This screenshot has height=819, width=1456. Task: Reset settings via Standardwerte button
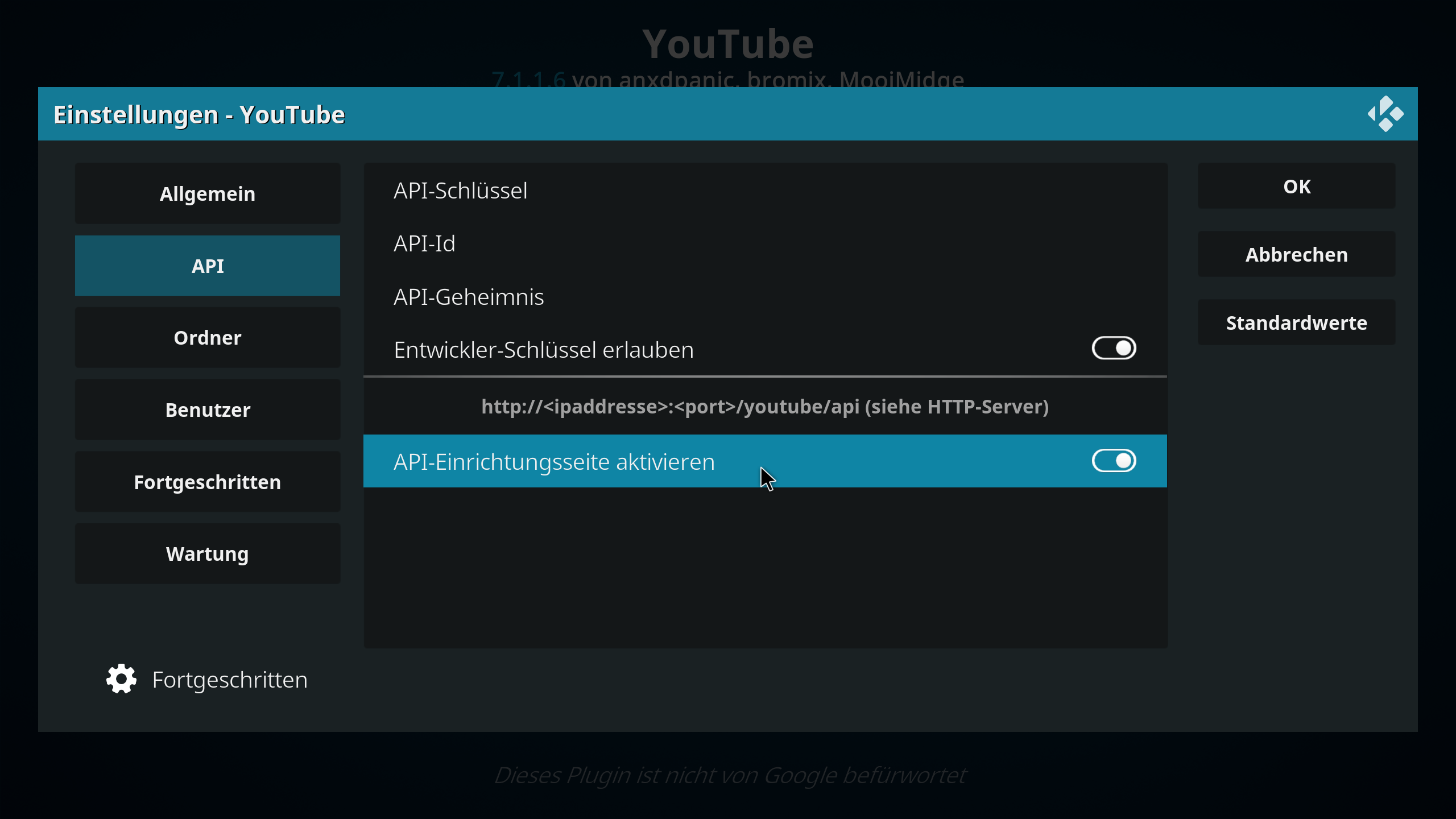tap(1296, 323)
